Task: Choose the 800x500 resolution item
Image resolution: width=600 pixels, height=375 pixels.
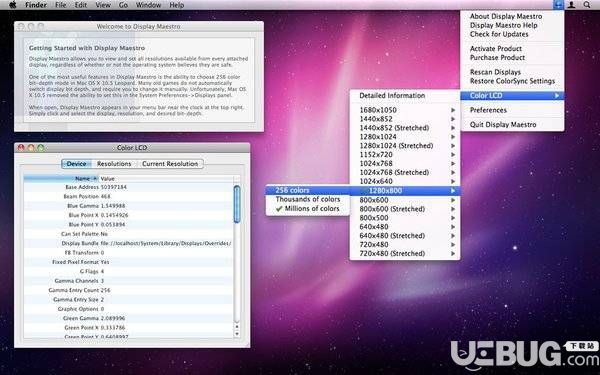Action: click(405, 218)
